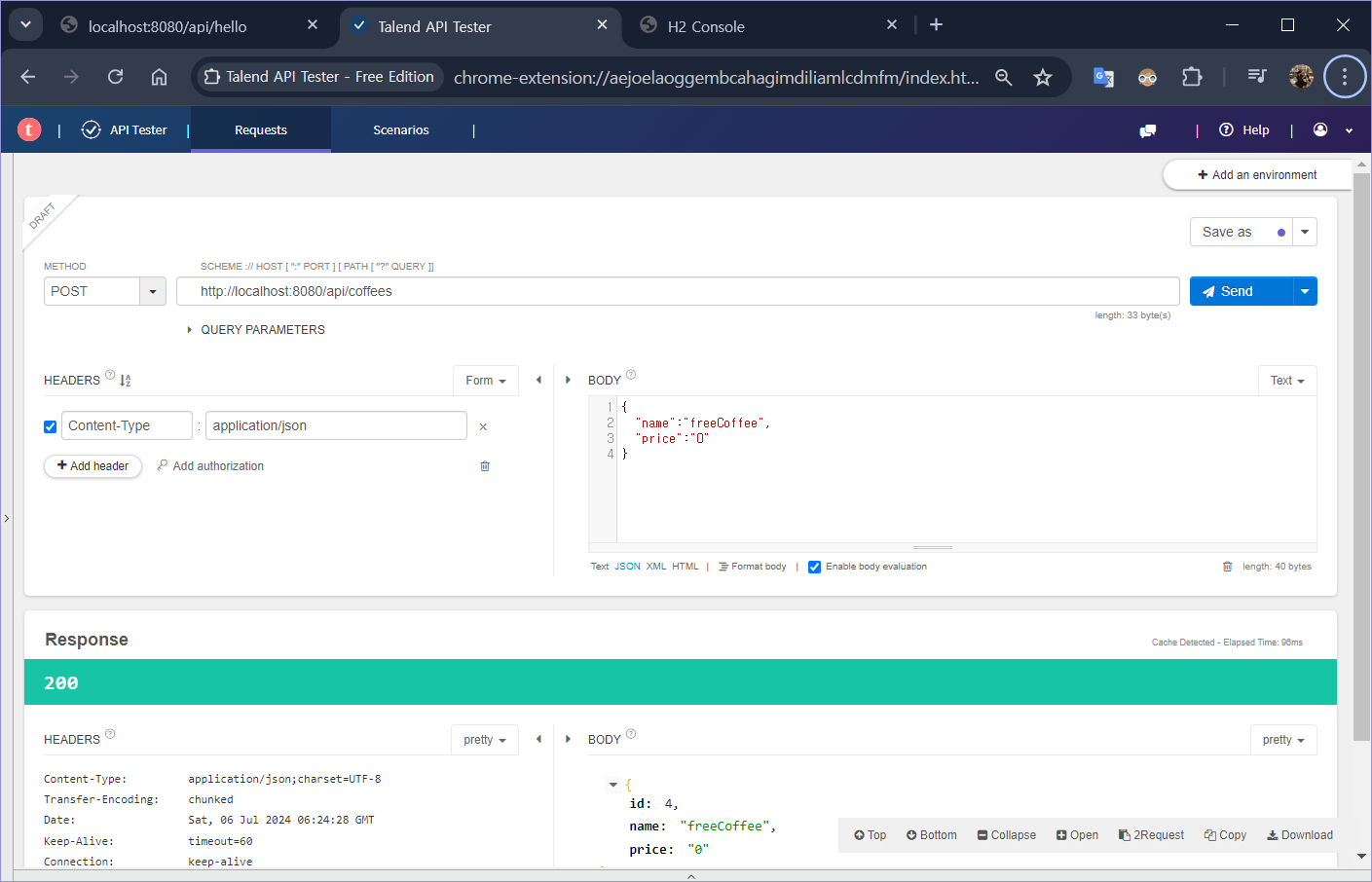This screenshot has height=882, width=1372.
Task: Open the headers Form view dropdown
Action: click(486, 381)
